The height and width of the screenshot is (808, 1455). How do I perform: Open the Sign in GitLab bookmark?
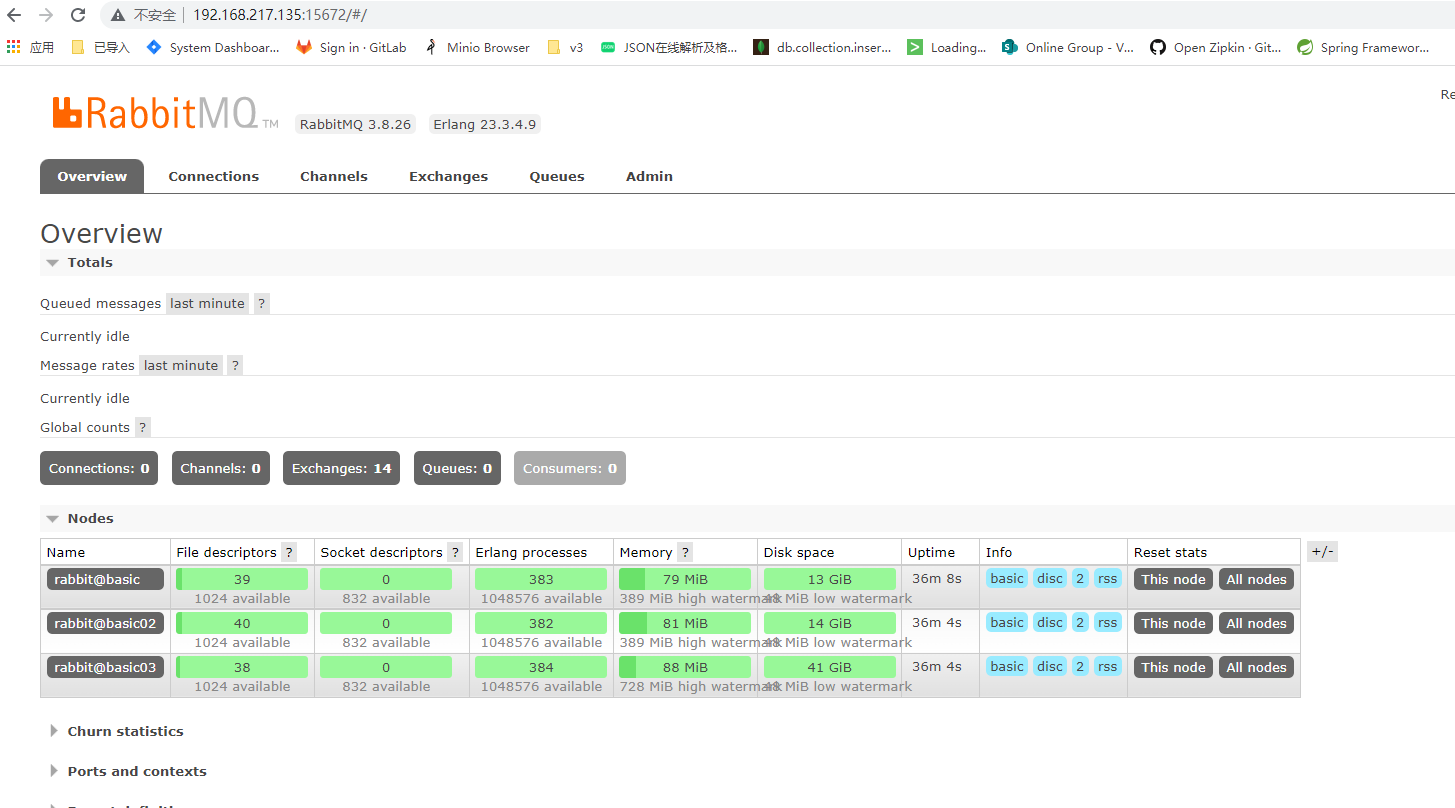tap(351, 47)
